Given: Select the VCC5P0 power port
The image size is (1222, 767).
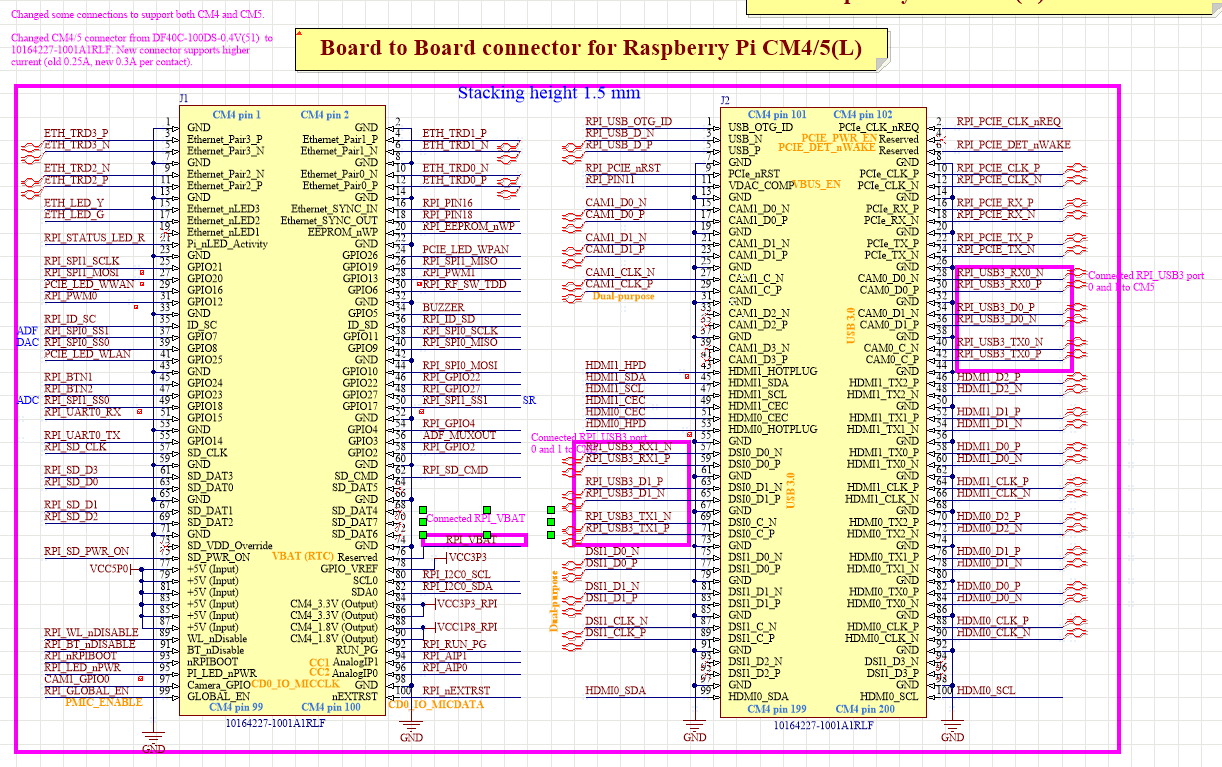Looking at the screenshot, I should (110, 568).
